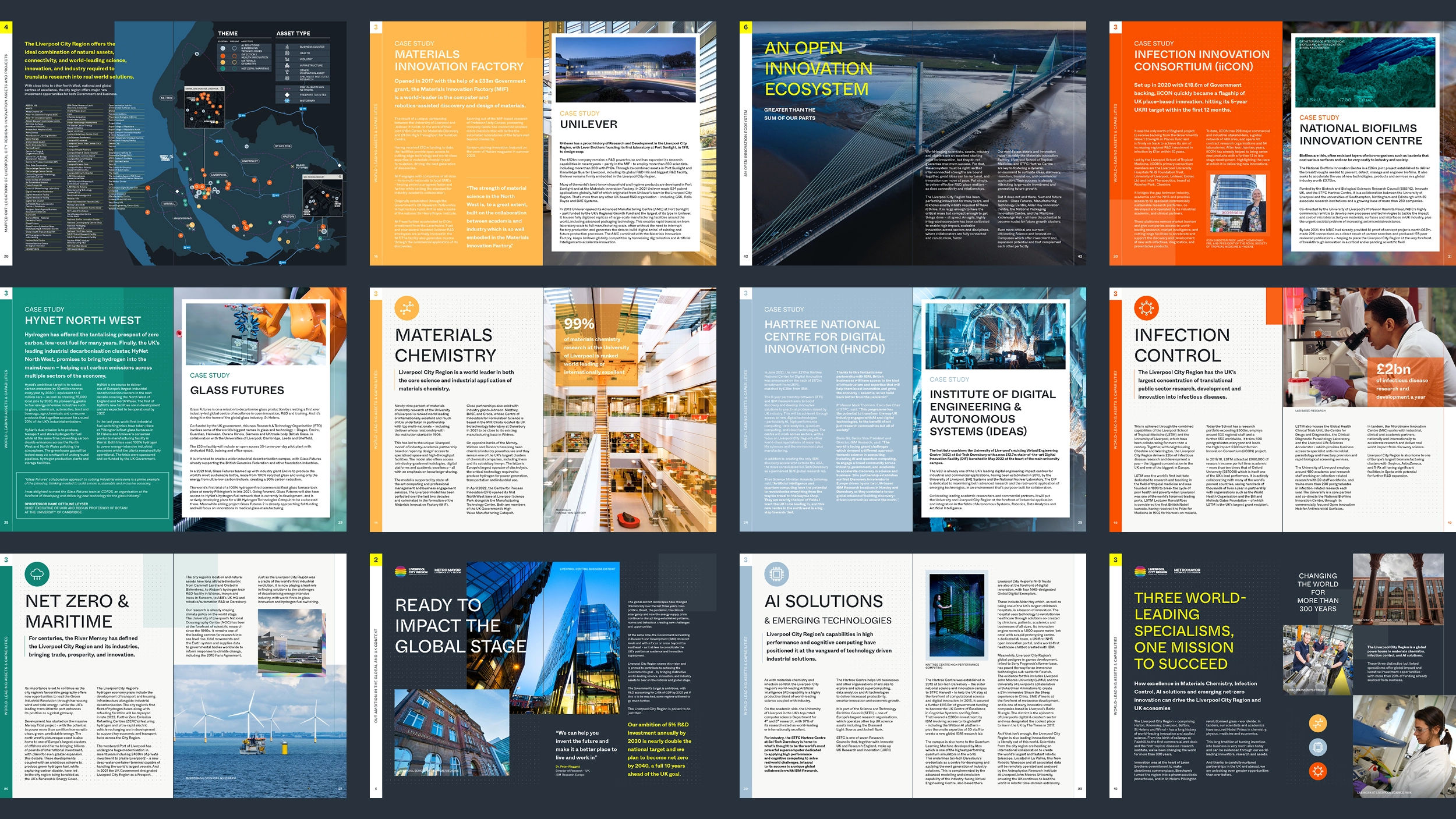The height and width of the screenshot is (819, 1456).
Task: Click the UNILEVER case study heading
Action: 588,124
